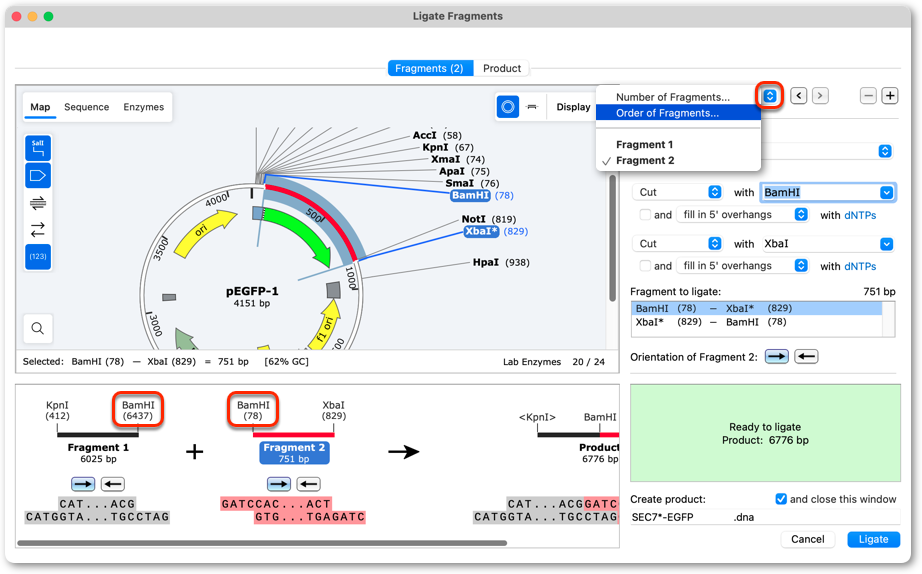
Task: Switch to Product tab
Action: (502, 68)
